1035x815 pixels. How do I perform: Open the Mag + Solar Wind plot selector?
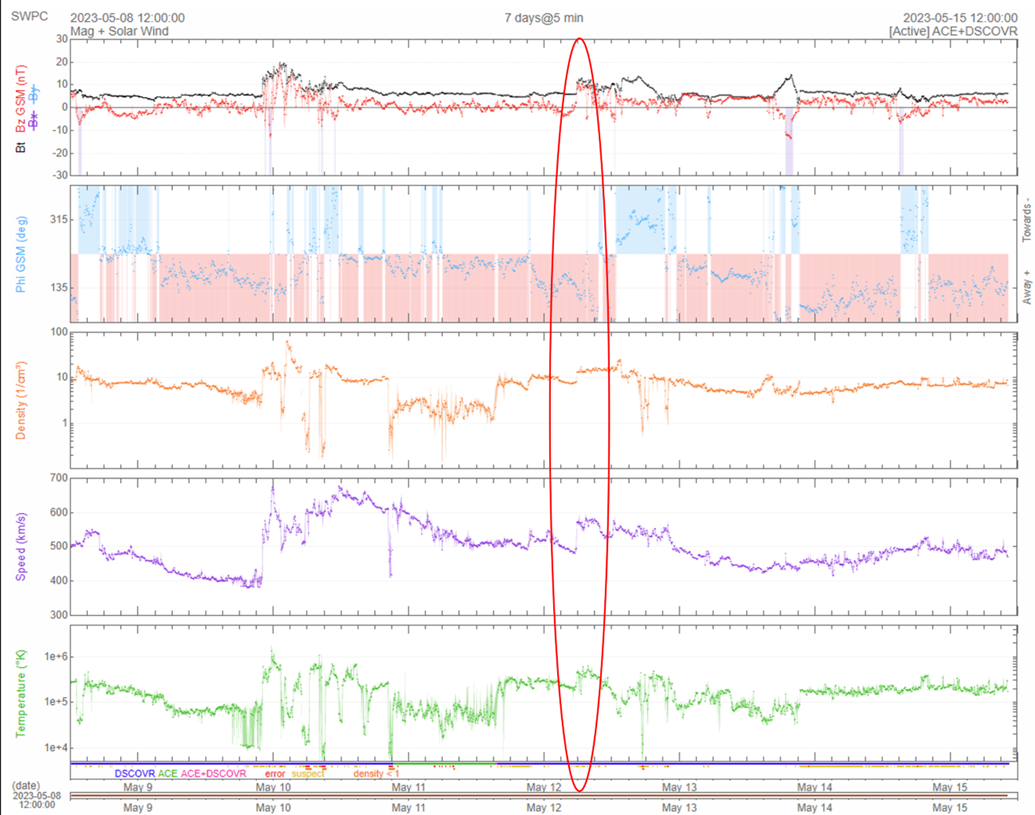(119, 31)
